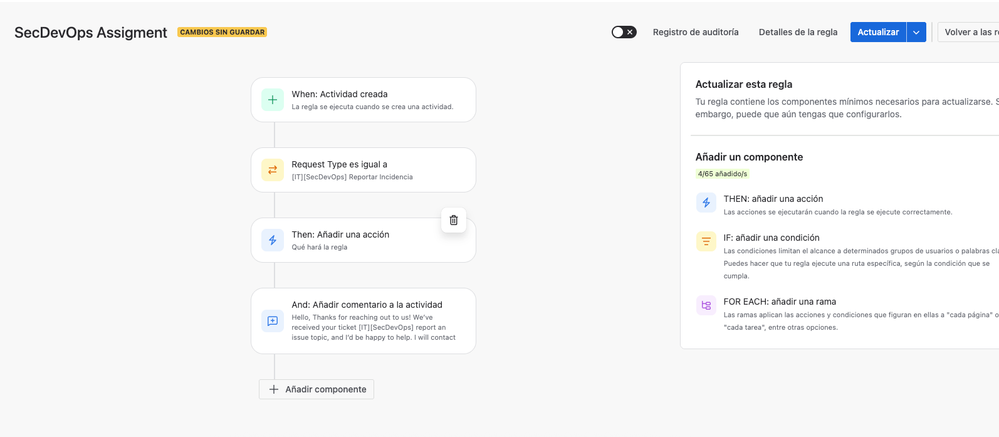Click the Añadir componente button
The image size is (999, 437).
pyautogui.click(x=317, y=389)
